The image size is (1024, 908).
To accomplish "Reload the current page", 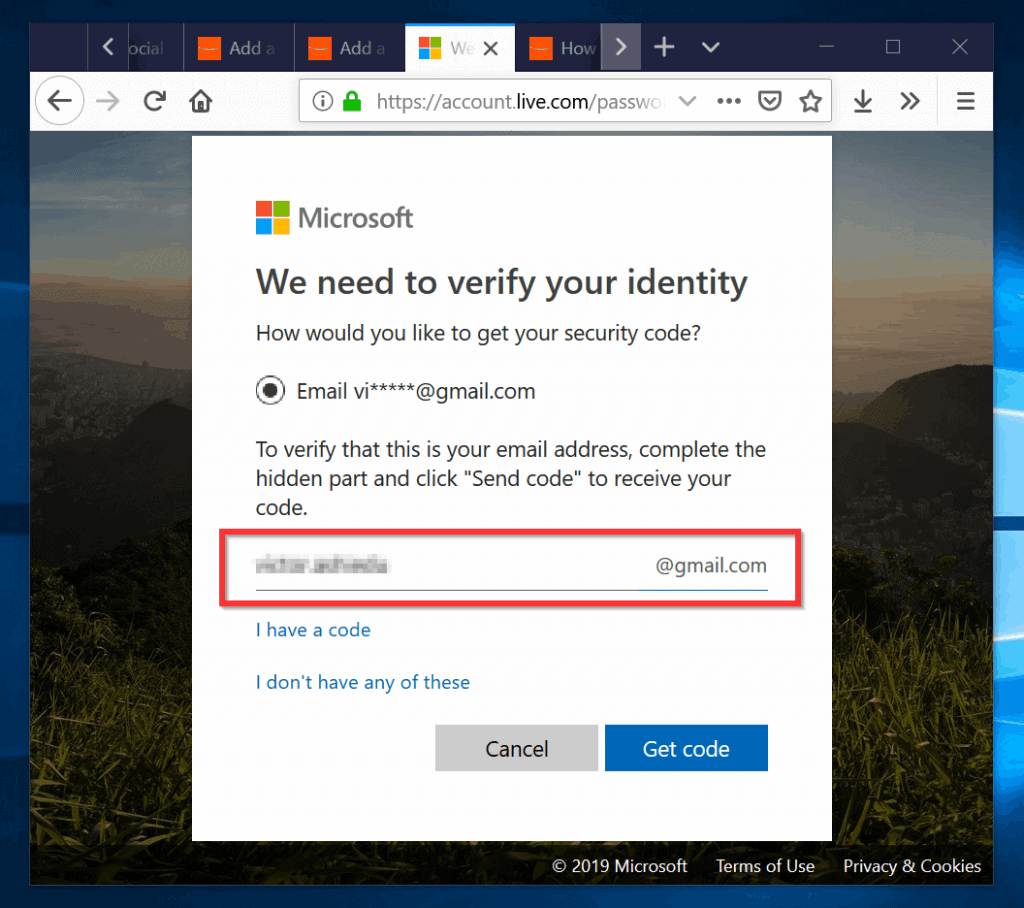I will coord(155,101).
